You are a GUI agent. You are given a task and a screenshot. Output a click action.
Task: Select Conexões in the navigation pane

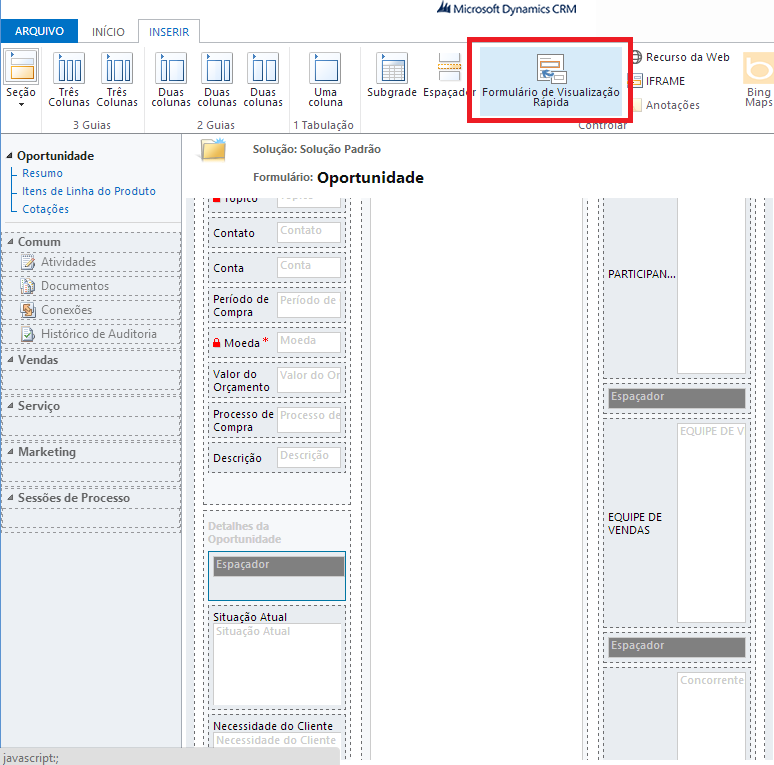[x=66, y=310]
